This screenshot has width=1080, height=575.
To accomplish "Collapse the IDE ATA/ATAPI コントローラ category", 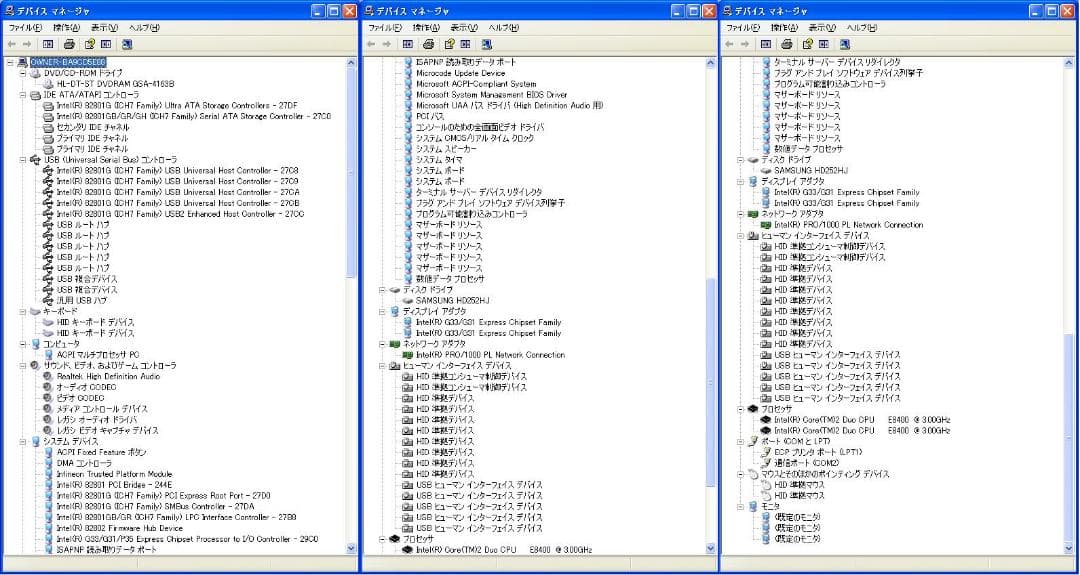I will pyautogui.click(x=23, y=94).
